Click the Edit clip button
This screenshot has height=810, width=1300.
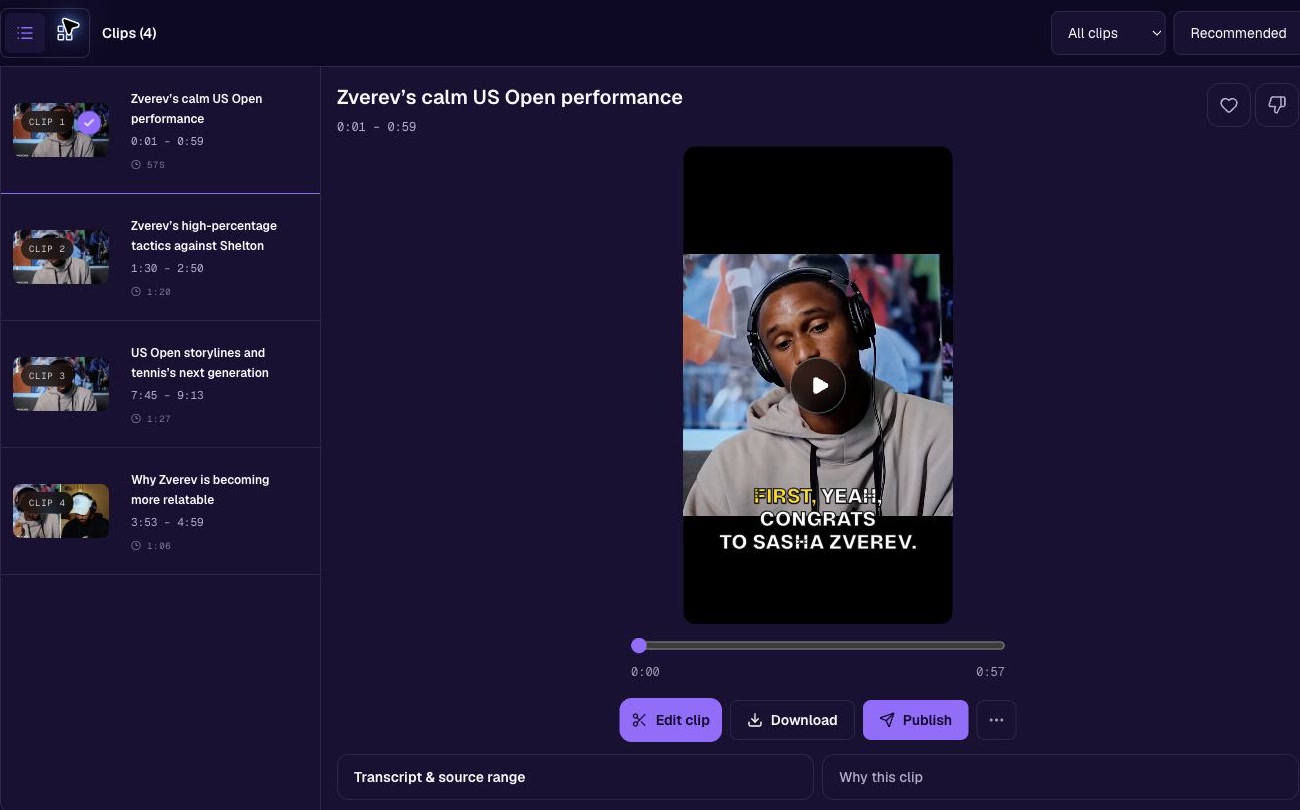pyautogui.click(x=670, y=720)
